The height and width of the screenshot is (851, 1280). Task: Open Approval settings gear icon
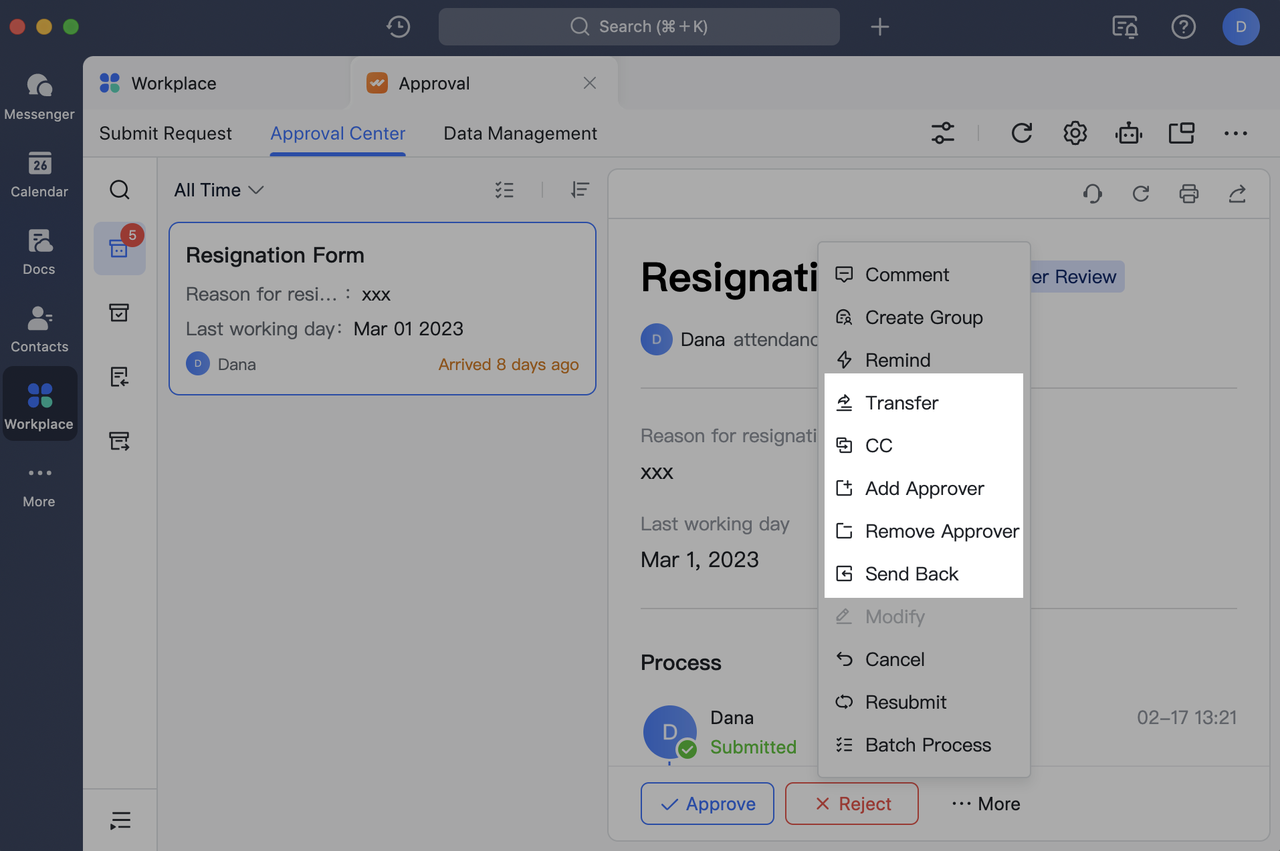click(1075, 133)
